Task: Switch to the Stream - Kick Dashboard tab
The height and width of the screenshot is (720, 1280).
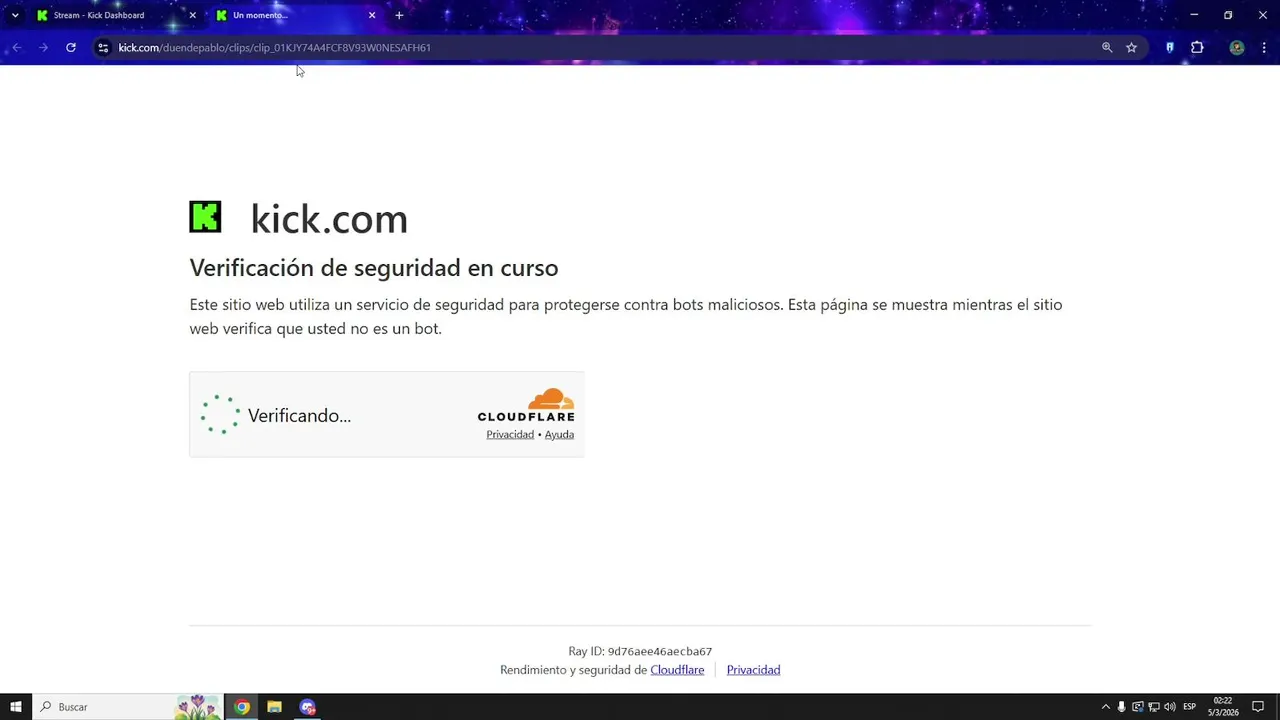Action: pyautogui.click(x=114, y=15)
